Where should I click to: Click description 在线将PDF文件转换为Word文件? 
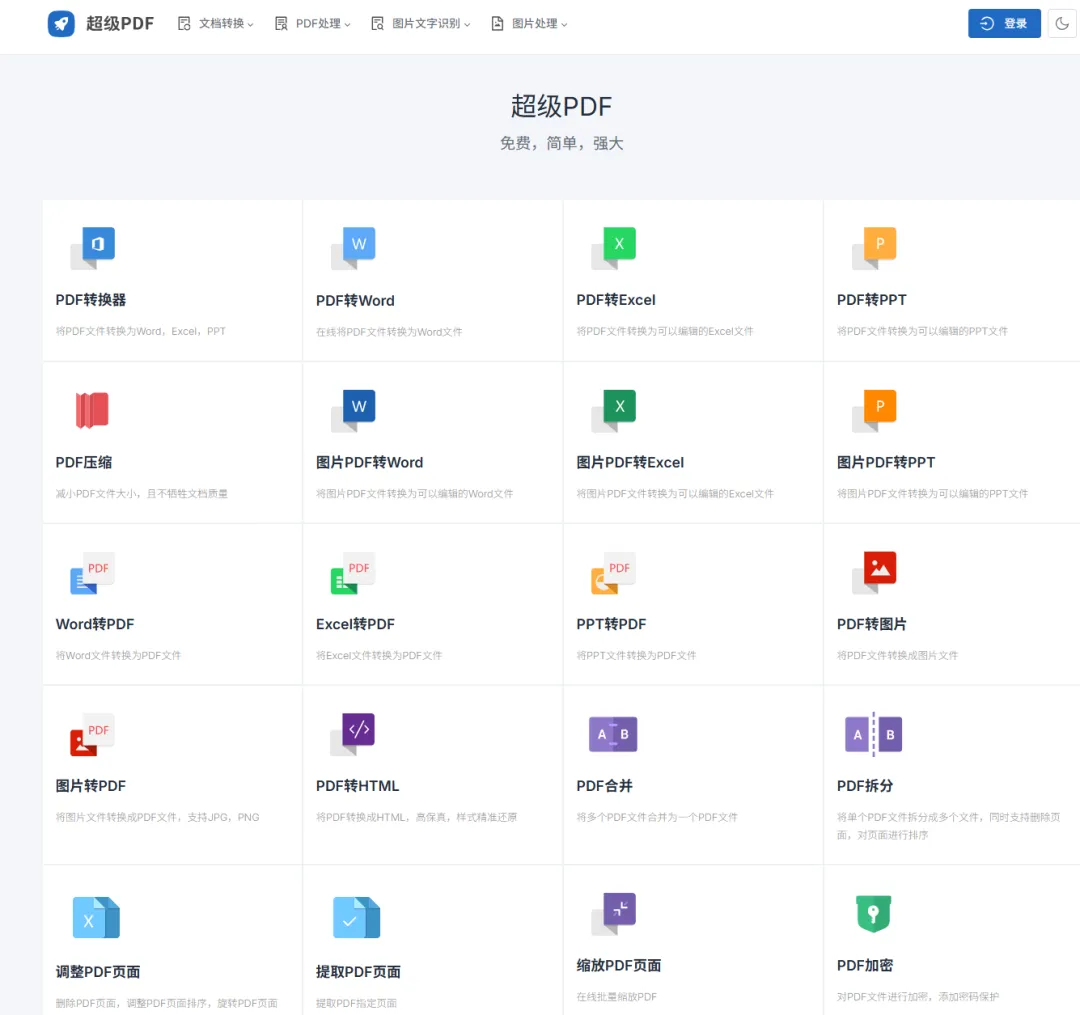pyautogui.click(x=388, y=332)
